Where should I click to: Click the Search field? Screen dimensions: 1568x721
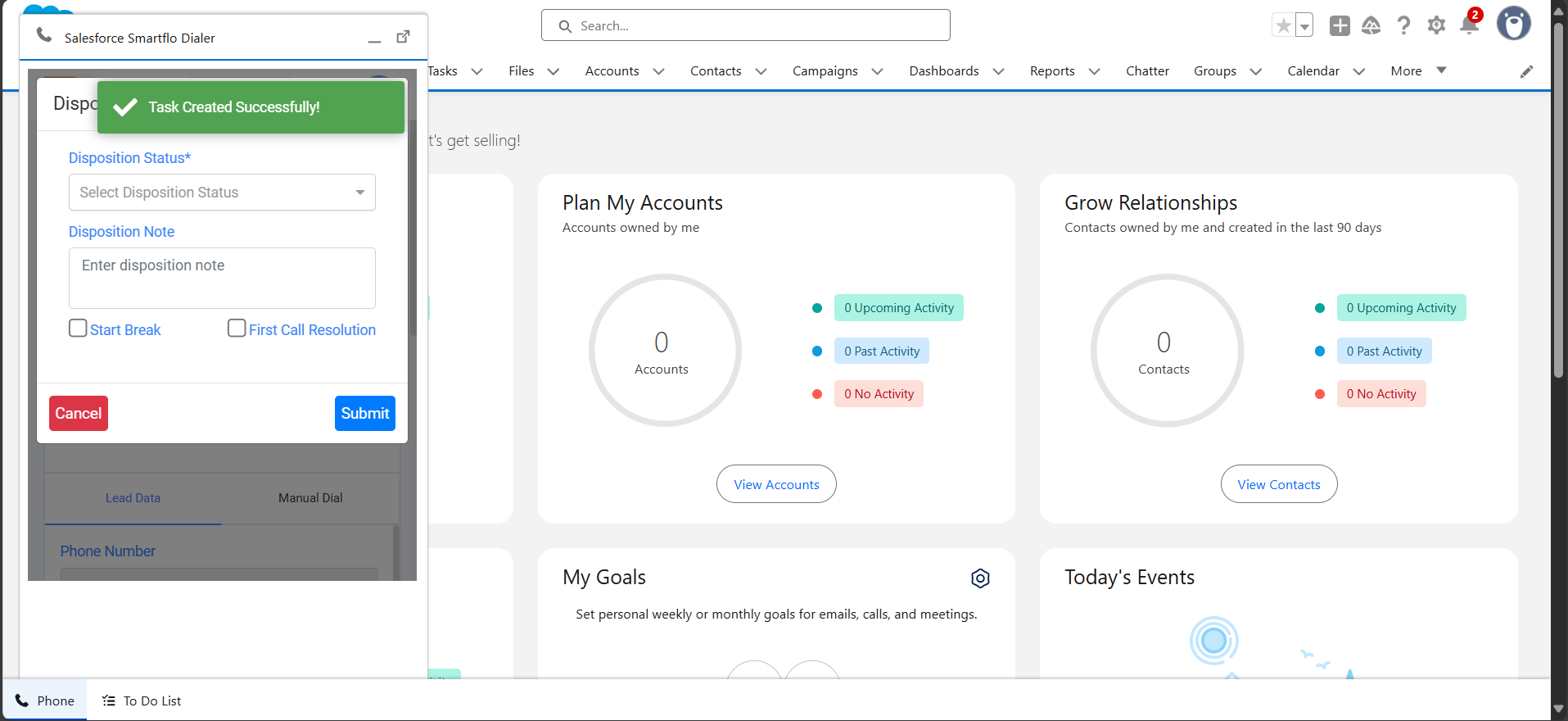(746, 25)
